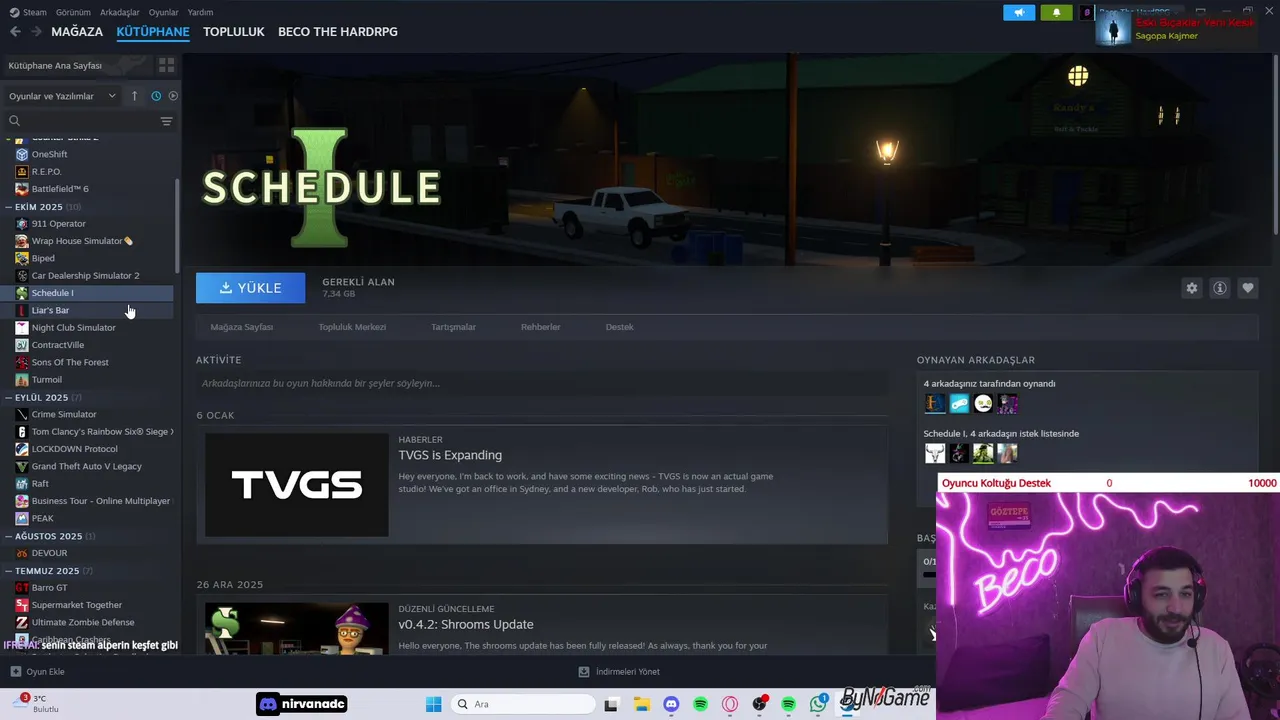Open the grid collections view icon

(x=166, y=65)
